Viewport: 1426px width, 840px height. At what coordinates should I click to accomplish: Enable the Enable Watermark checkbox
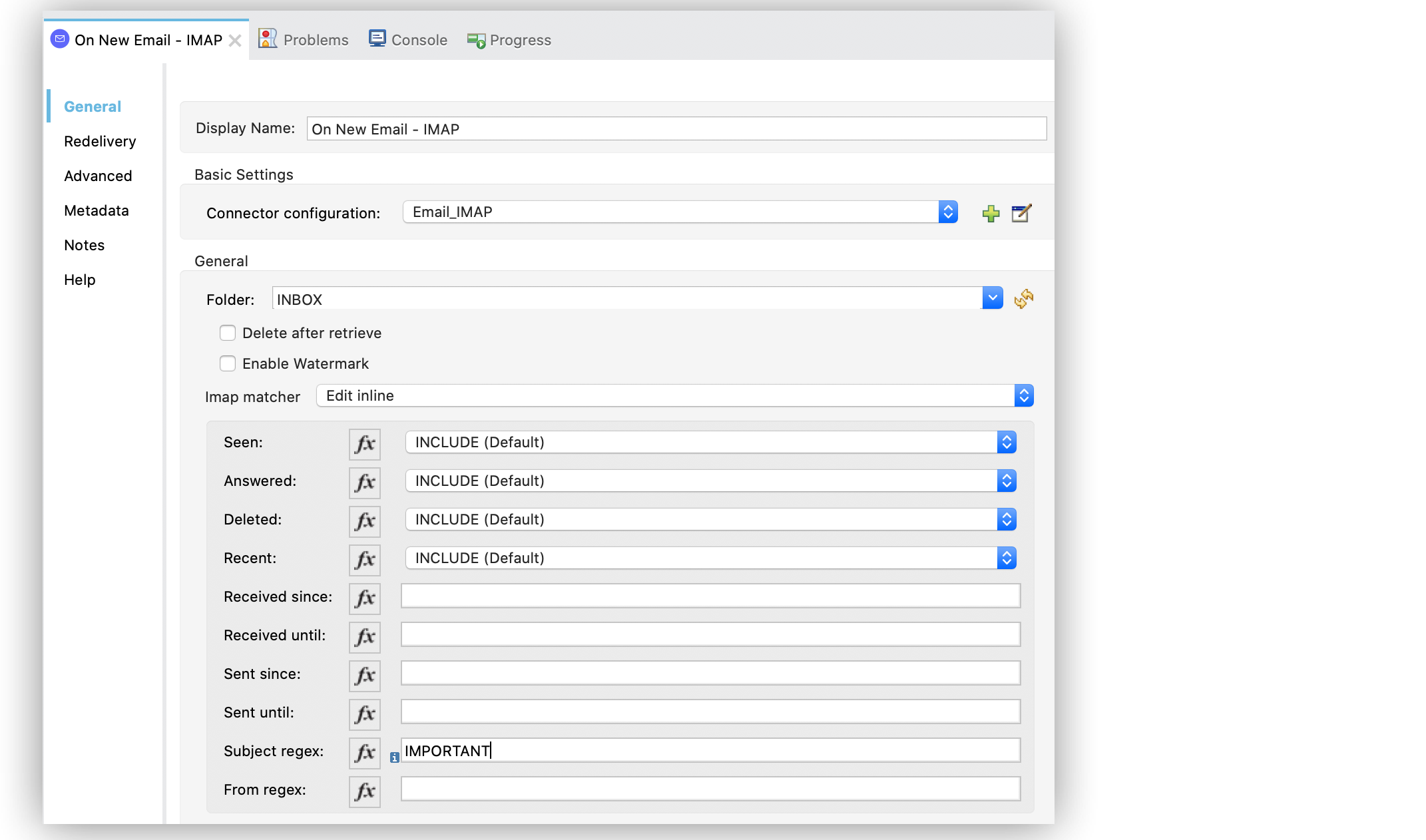click(x=227, y=362)
